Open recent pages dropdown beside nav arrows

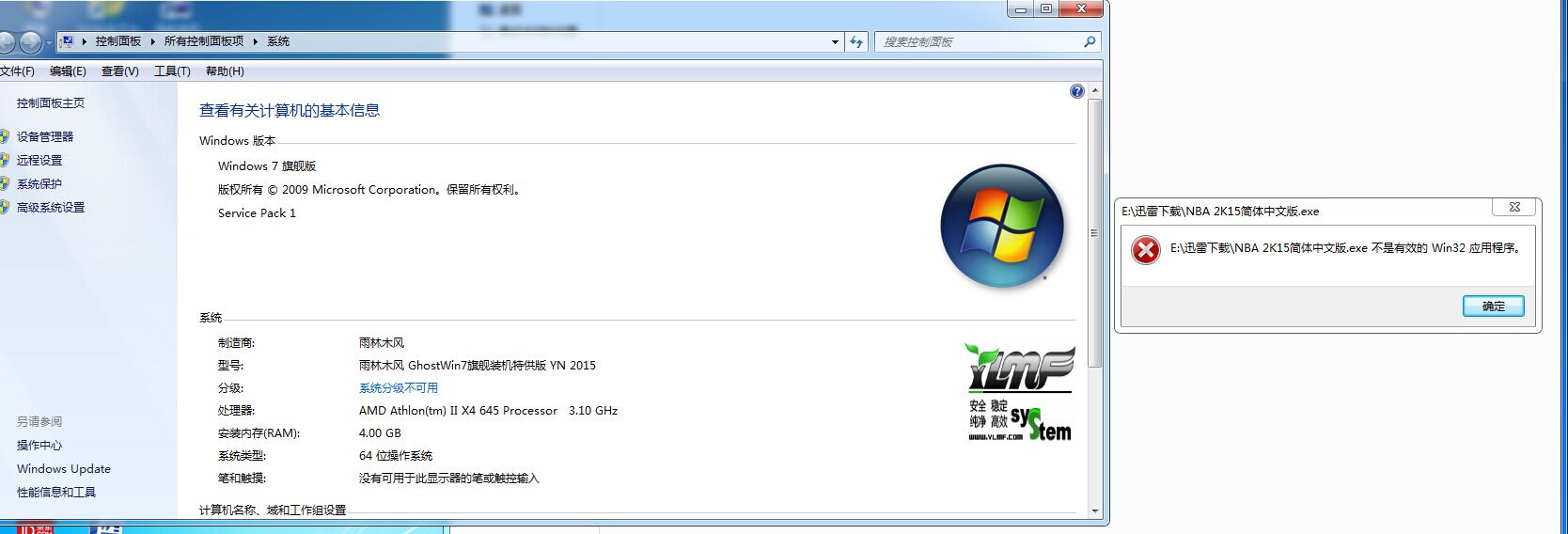[49, 43]
